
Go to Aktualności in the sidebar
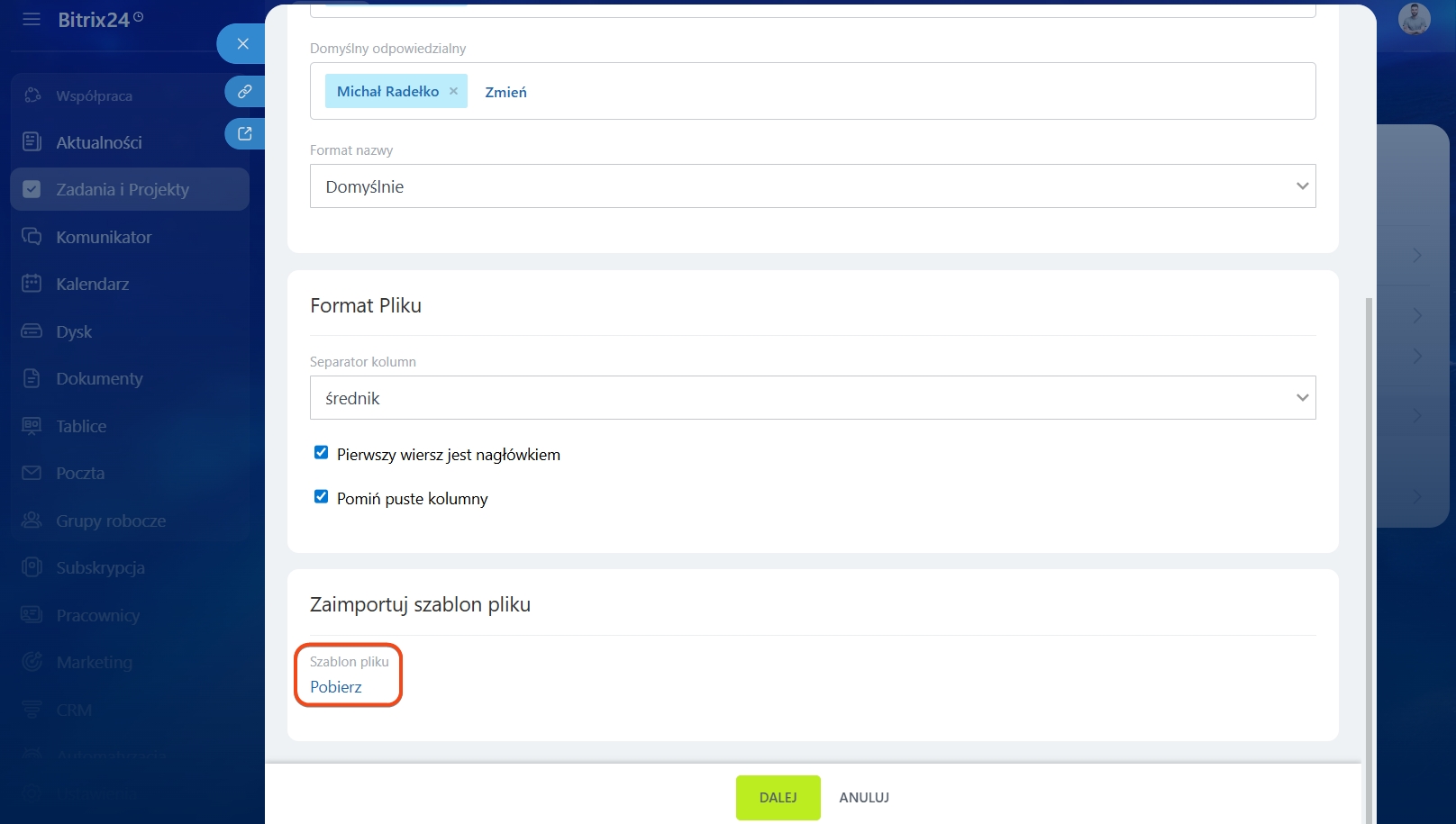point(99,142)
